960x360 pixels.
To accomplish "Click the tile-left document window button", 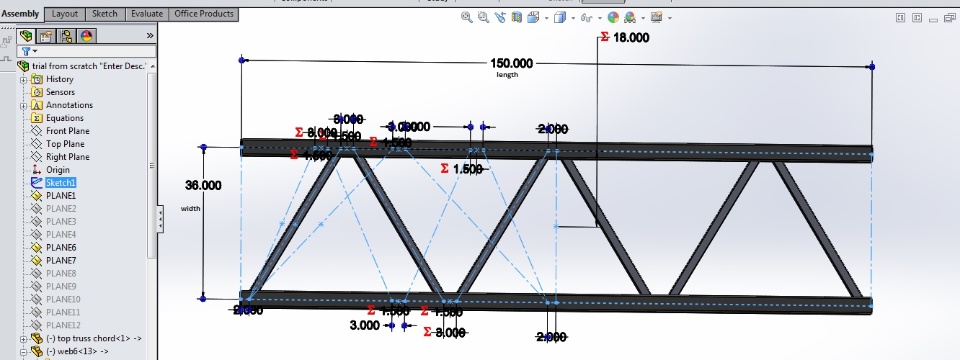I will pyautogui.click(x=900, y=18).
